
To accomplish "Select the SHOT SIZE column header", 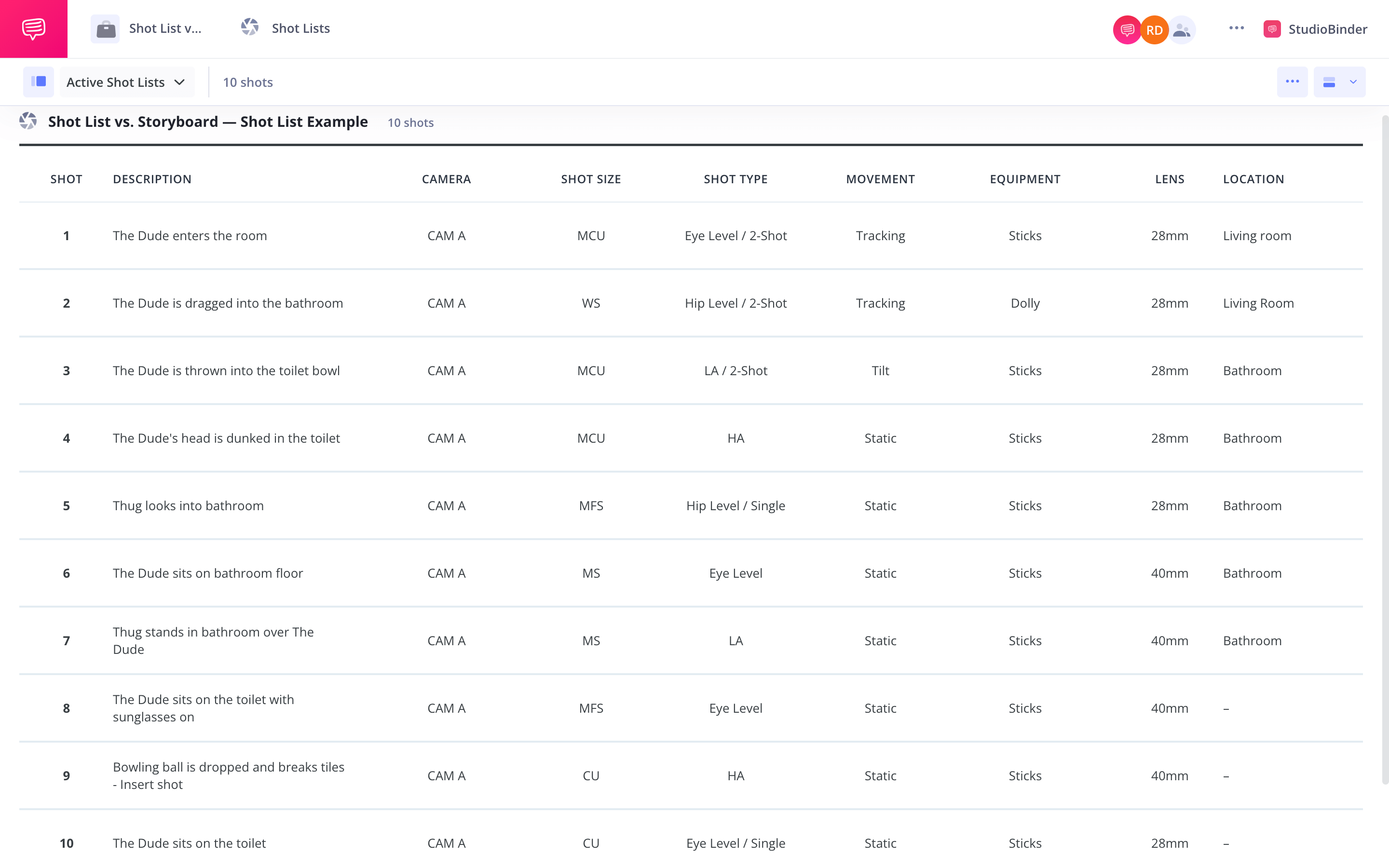I will pyautogui.click(x=591, y=178).
